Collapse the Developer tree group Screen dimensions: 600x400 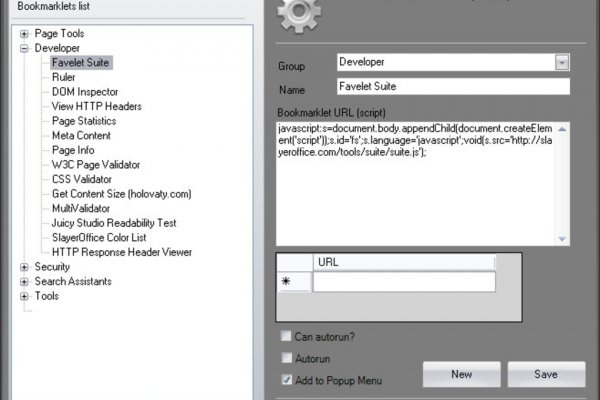click(x=24, y=48)
